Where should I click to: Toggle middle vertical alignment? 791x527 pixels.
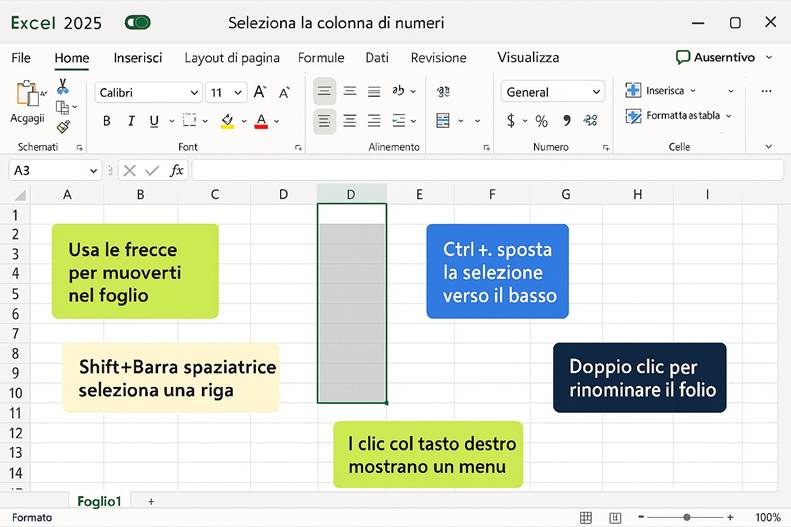pos(350,91)
